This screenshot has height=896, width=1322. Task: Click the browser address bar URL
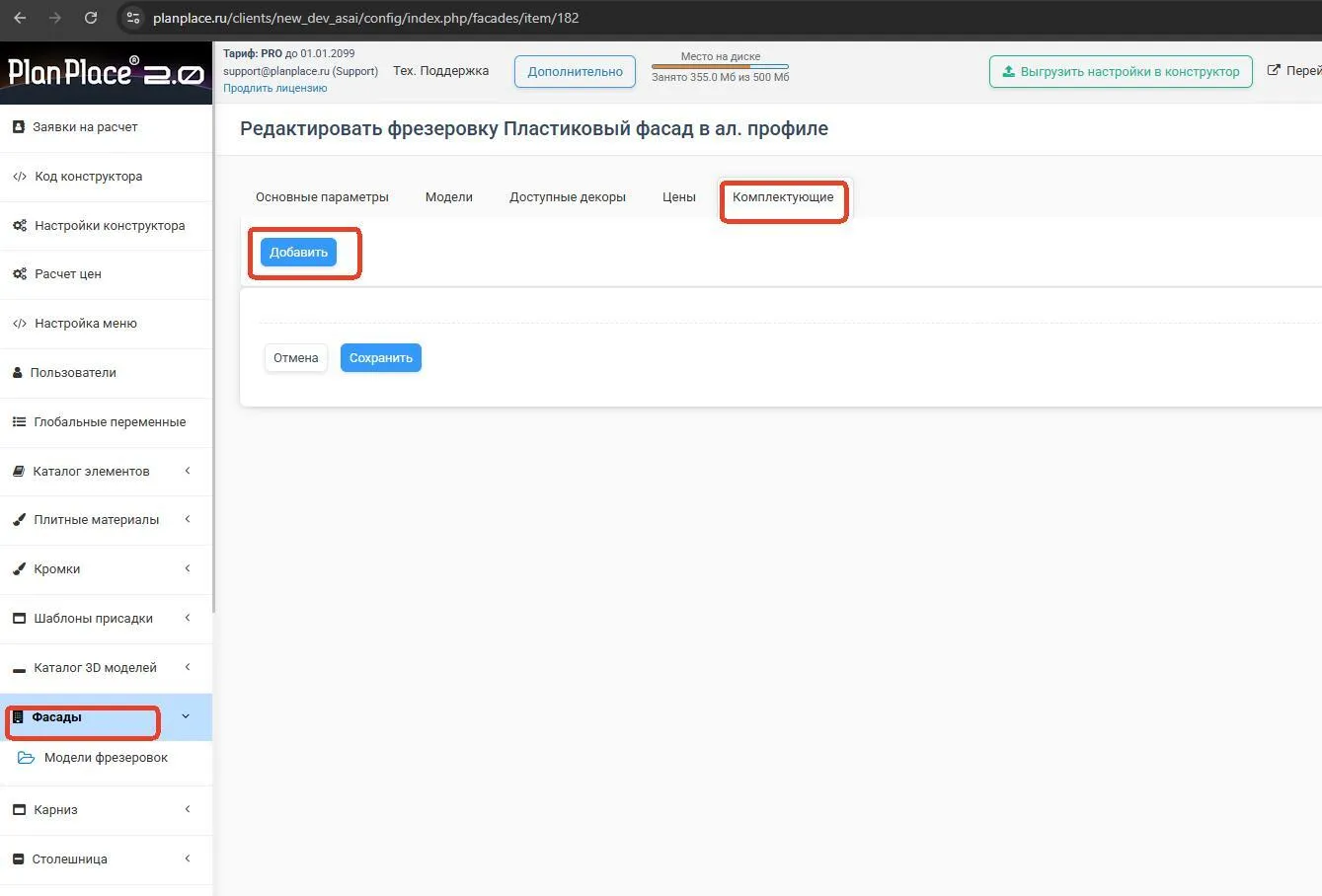[365, 18]
